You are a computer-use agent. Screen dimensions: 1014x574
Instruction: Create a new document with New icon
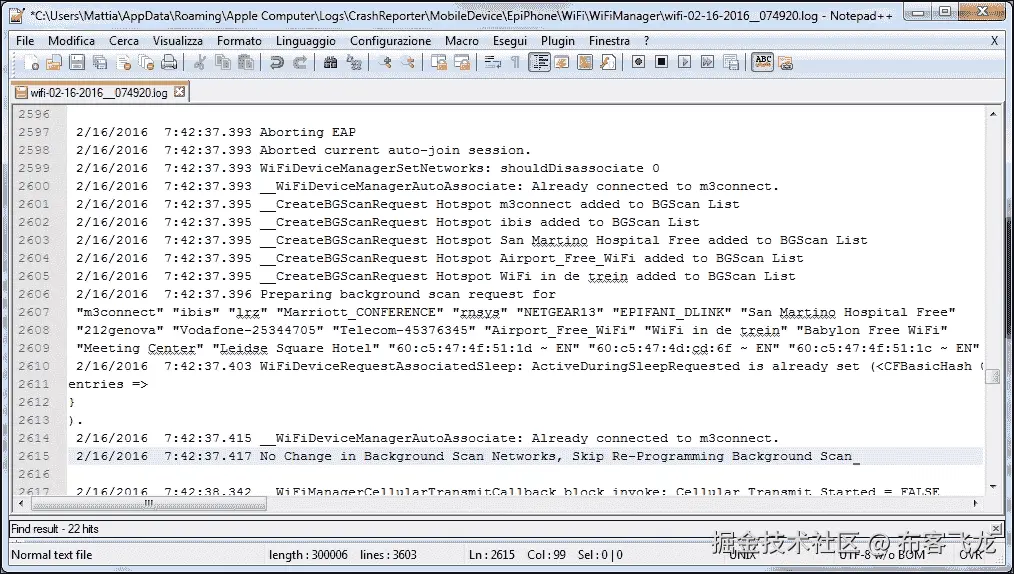(x=30, y=63)
